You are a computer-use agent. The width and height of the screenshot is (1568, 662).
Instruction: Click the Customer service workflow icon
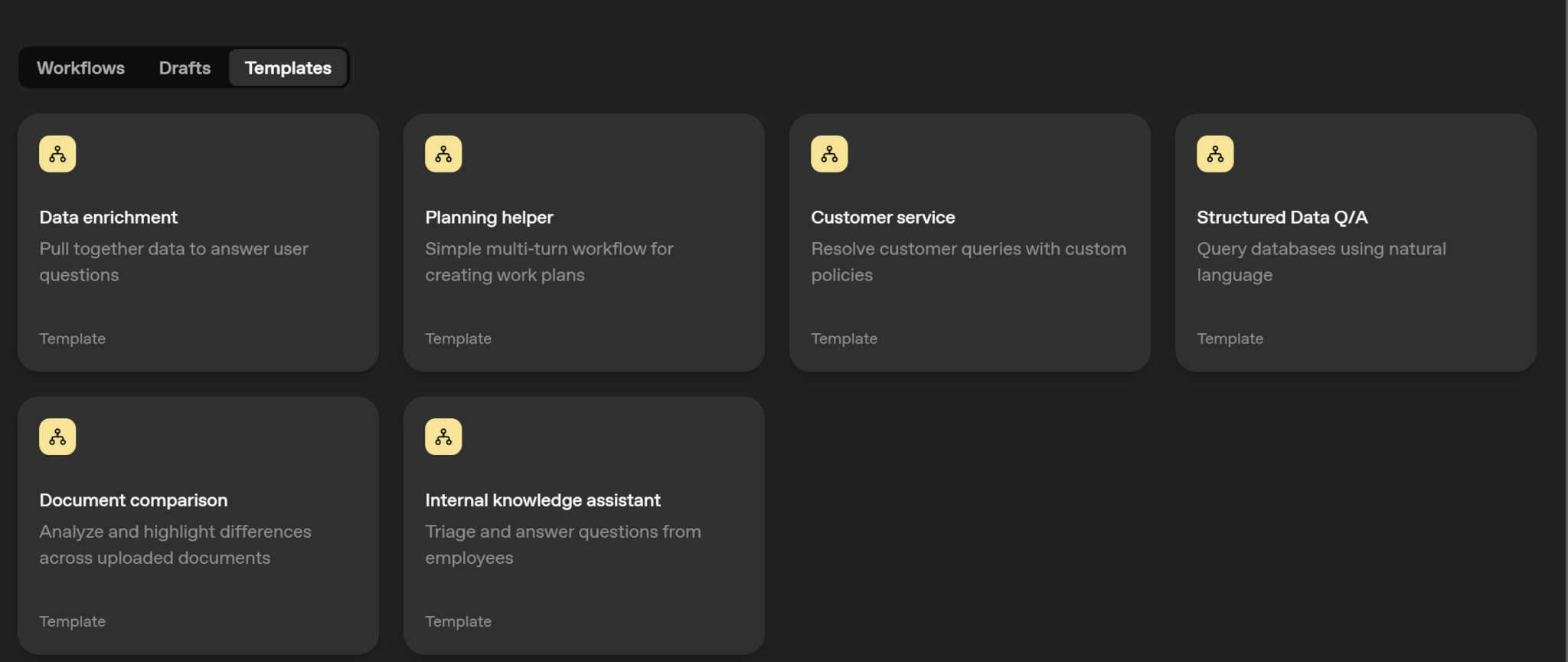click(x=829, y=154)
